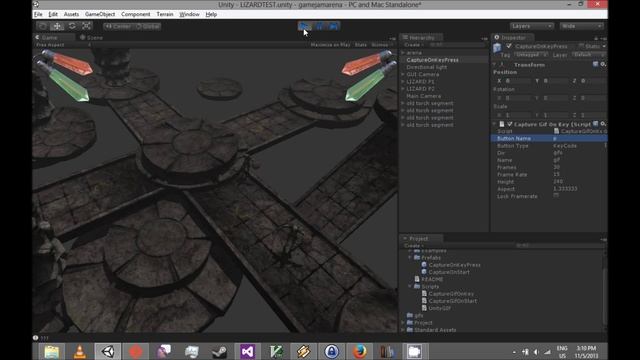The width and height of the screenshot is (640, 360).
Task: Open the File menu
Action: (38, 14)
